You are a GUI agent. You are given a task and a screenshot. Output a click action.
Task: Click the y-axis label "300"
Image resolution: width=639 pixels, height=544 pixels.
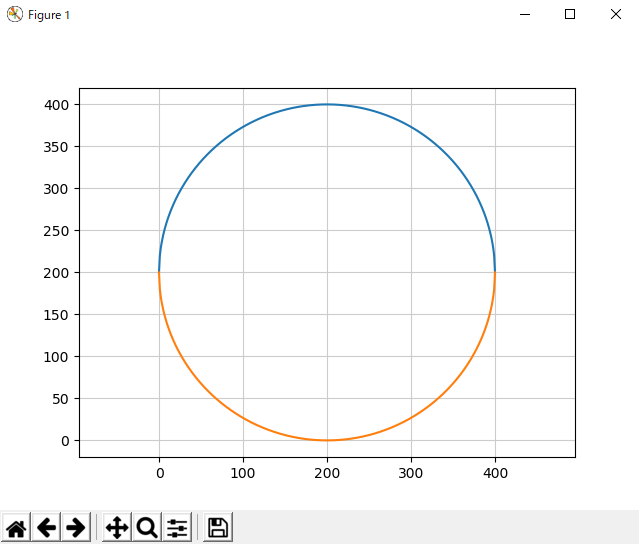tap(56, 189)
